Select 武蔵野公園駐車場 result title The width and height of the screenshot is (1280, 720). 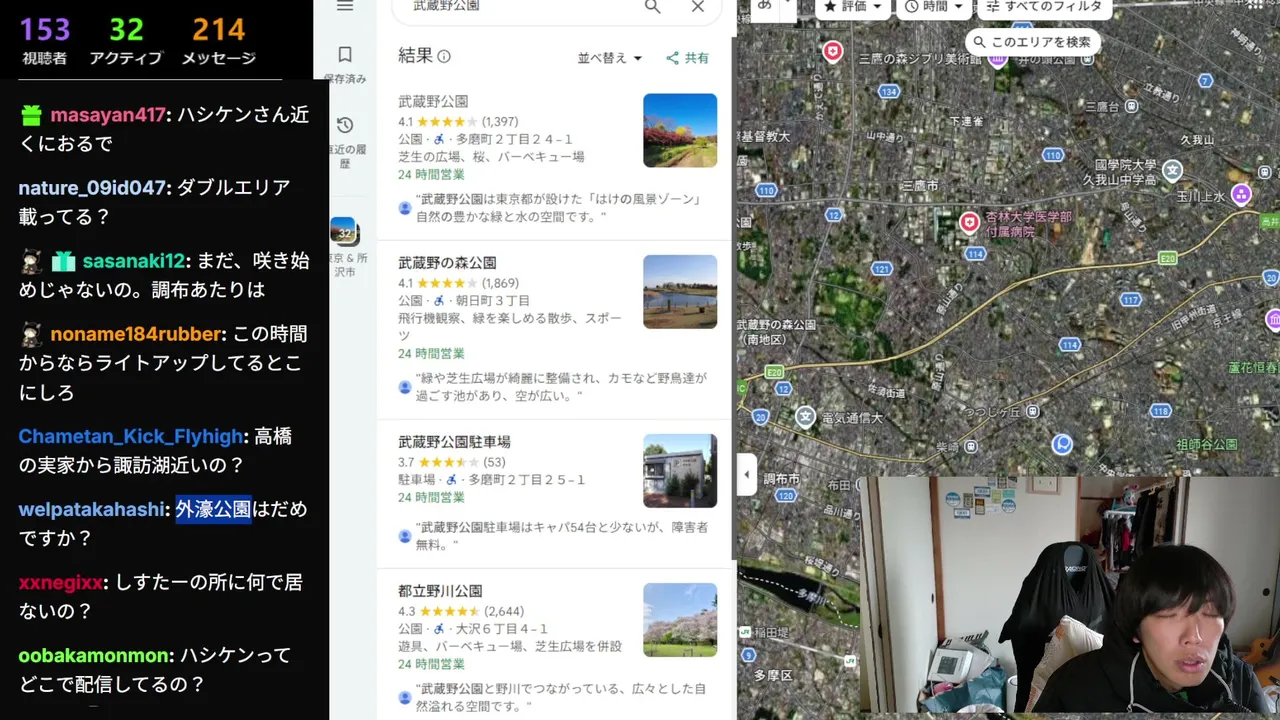tap(454, 442)
